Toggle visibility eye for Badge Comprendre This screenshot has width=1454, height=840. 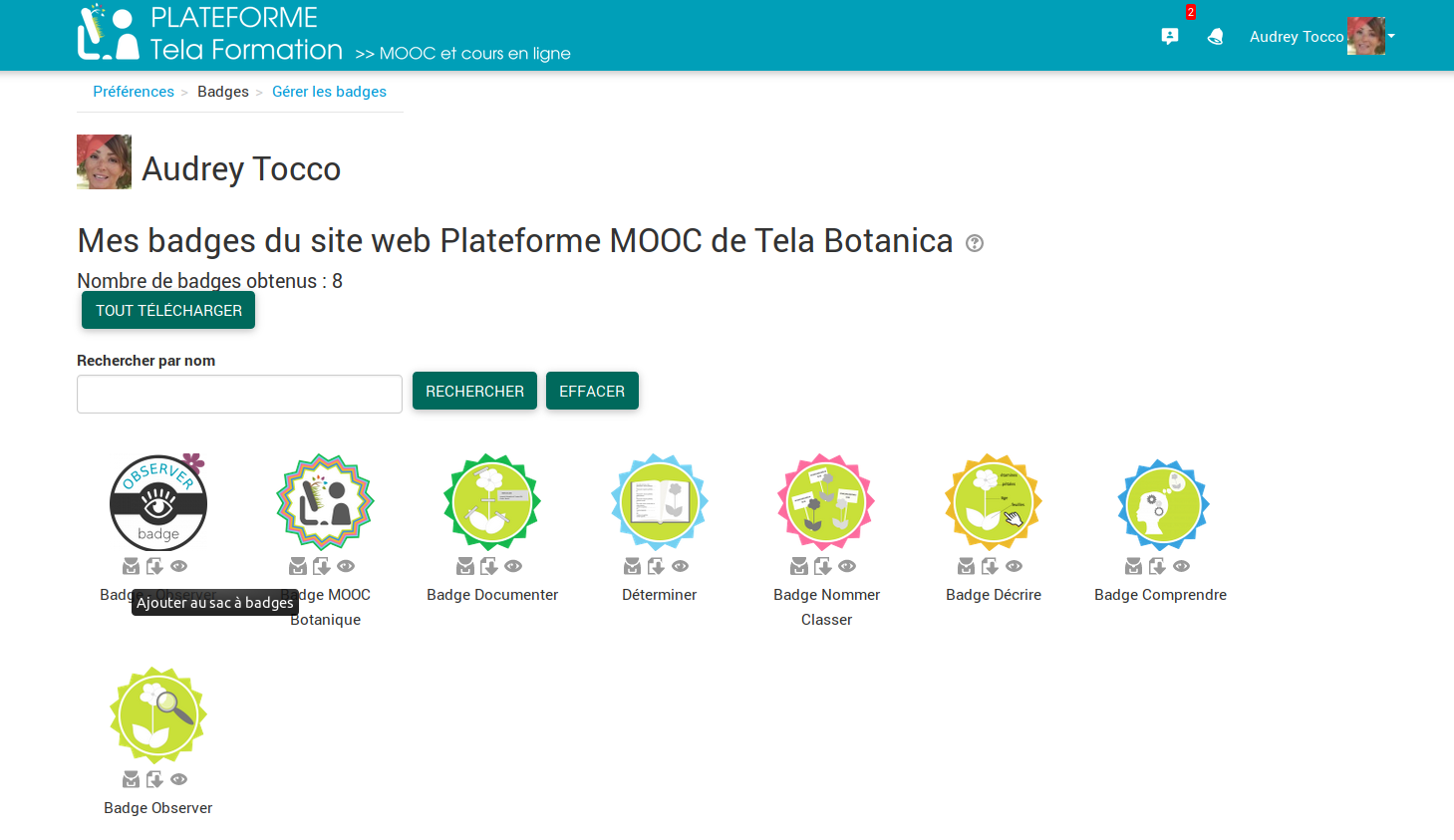coord(1182,566)
